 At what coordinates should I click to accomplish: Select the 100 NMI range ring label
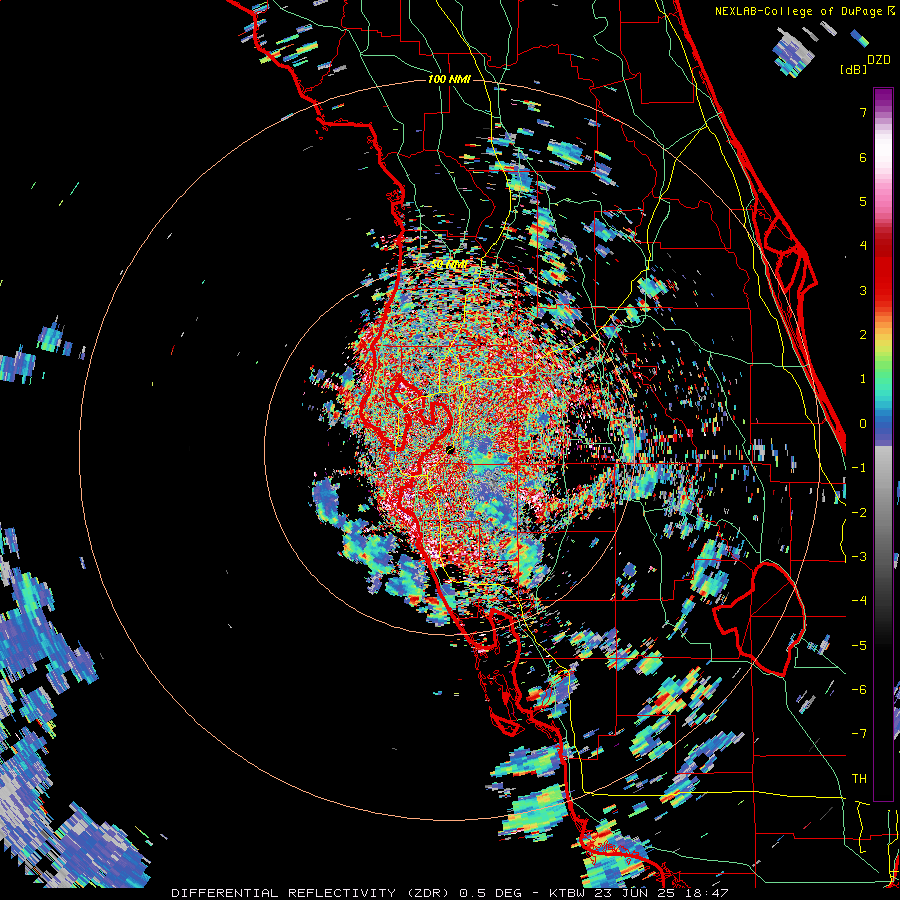(449, 79)
